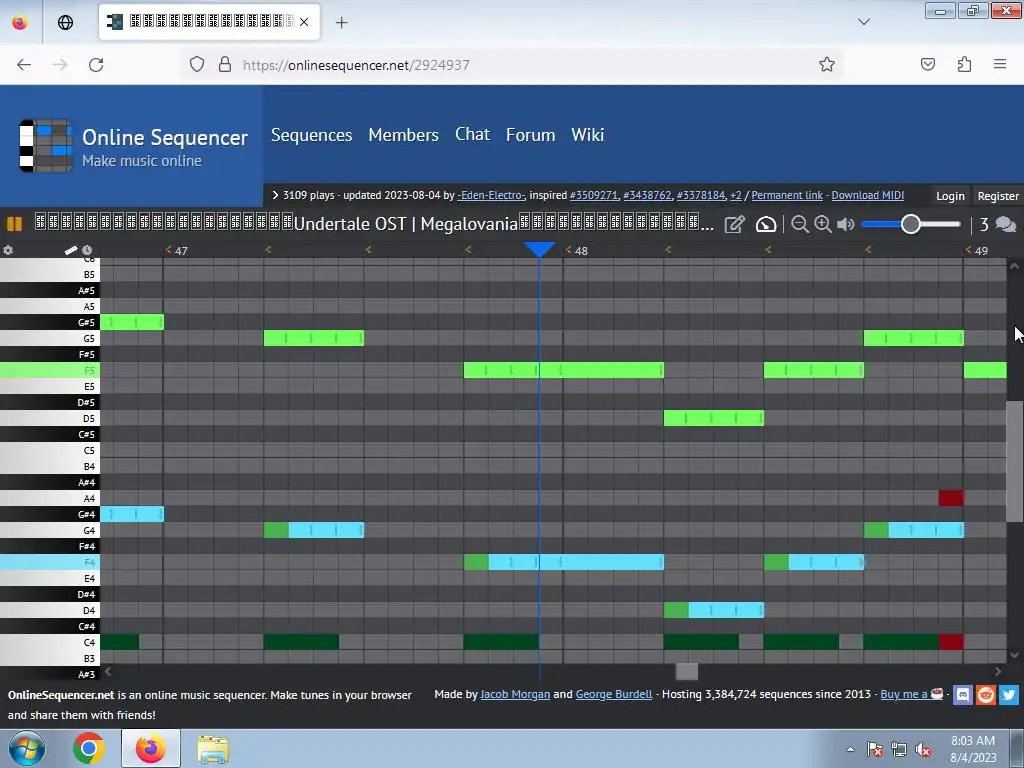Screen dimensions: 1024x768
Task: Open a new browser tab
Action: [x=342, y=23]
